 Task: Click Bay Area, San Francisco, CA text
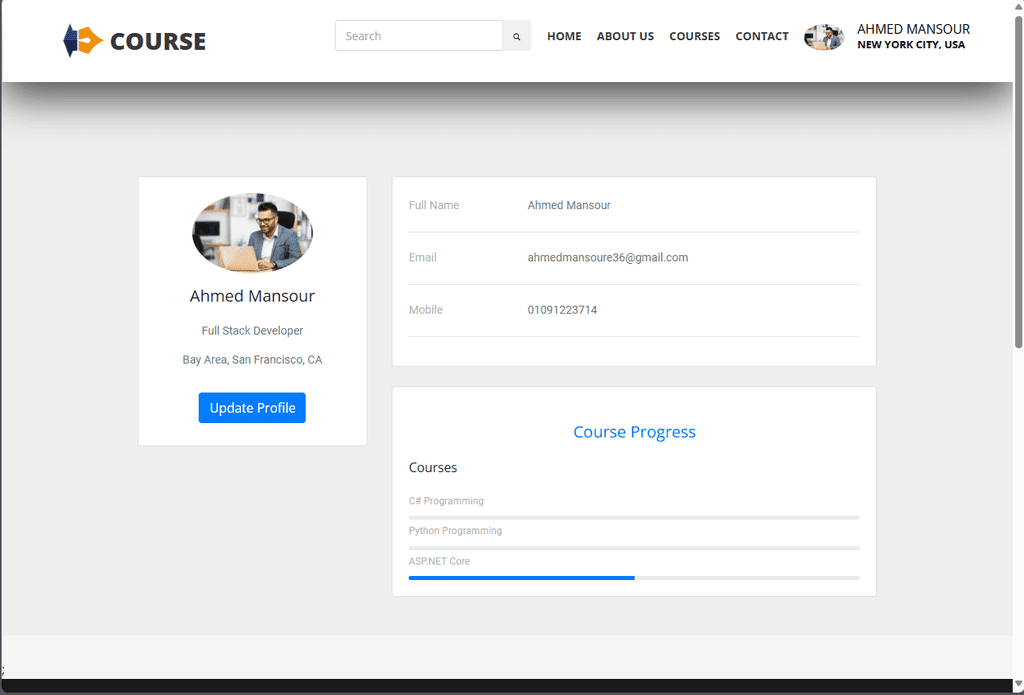(252, 360)
